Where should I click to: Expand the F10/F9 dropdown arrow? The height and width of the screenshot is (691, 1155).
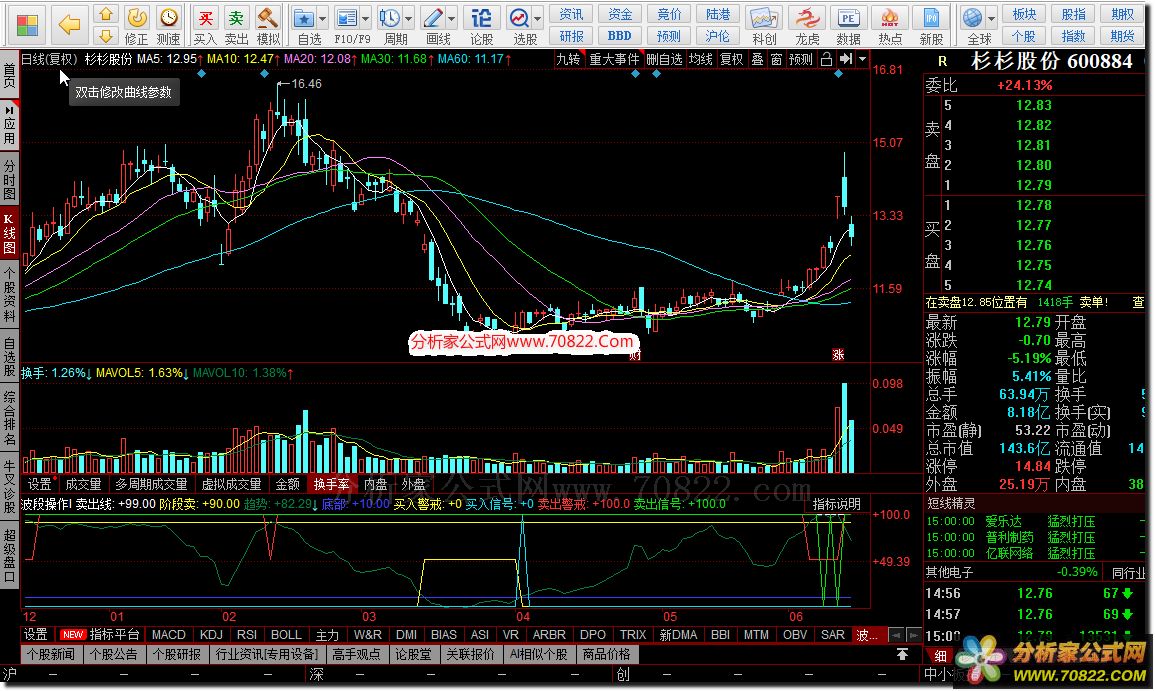point(365,18)
